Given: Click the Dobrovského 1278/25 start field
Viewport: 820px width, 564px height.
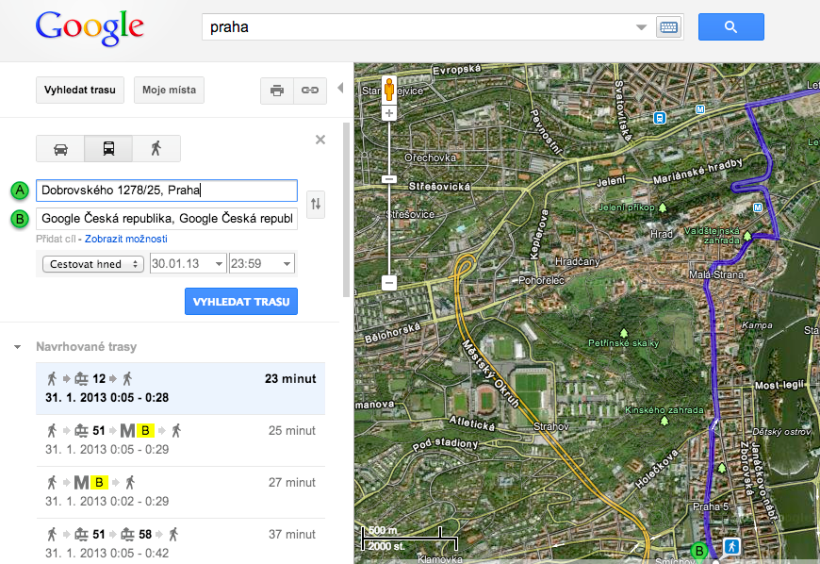Looking at the screenshot, I should pos(167,190).
